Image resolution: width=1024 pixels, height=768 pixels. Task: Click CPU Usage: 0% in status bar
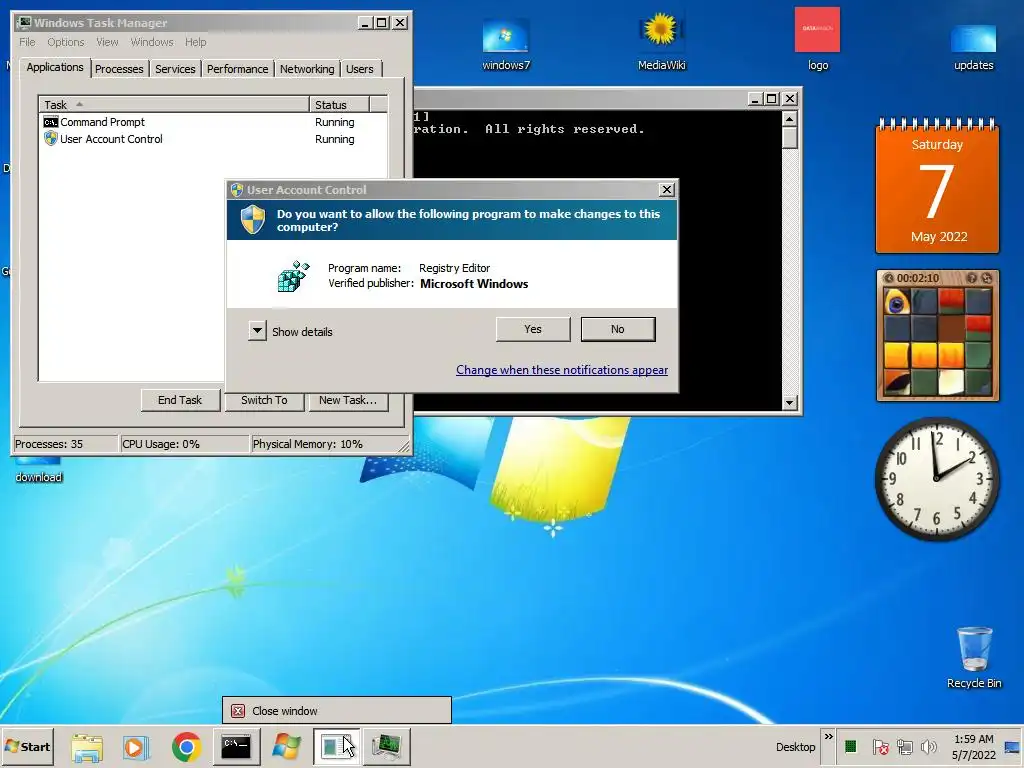pos(185,444)
